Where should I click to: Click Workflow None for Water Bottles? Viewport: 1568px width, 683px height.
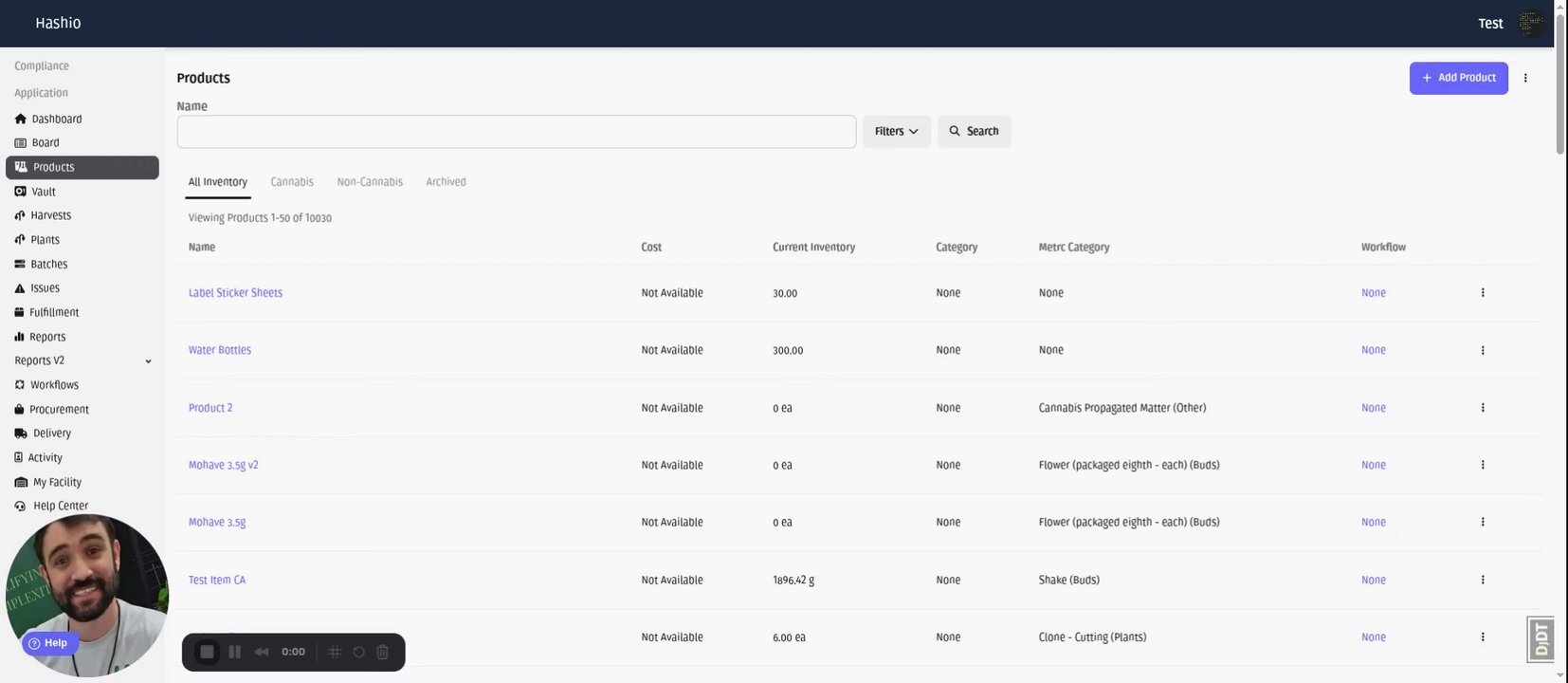pyautogui.click(x=1374, y=350)
